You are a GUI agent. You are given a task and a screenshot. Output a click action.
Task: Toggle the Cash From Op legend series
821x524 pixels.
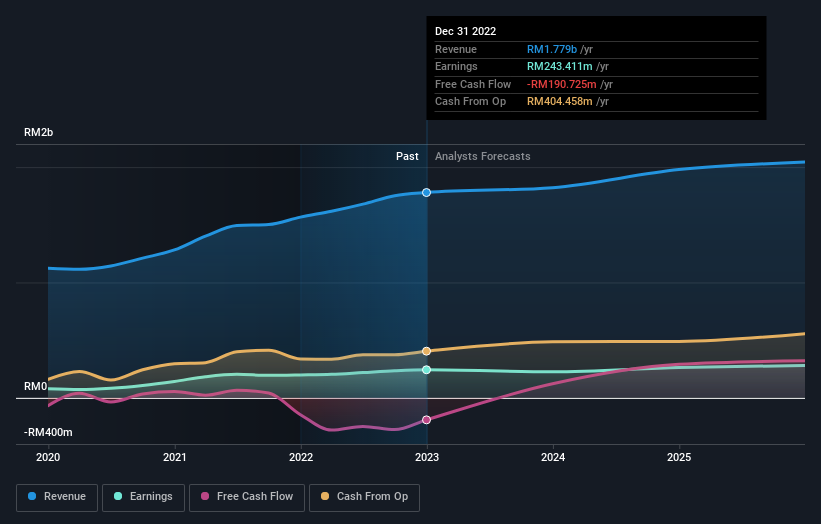click(x=364, y=497)
